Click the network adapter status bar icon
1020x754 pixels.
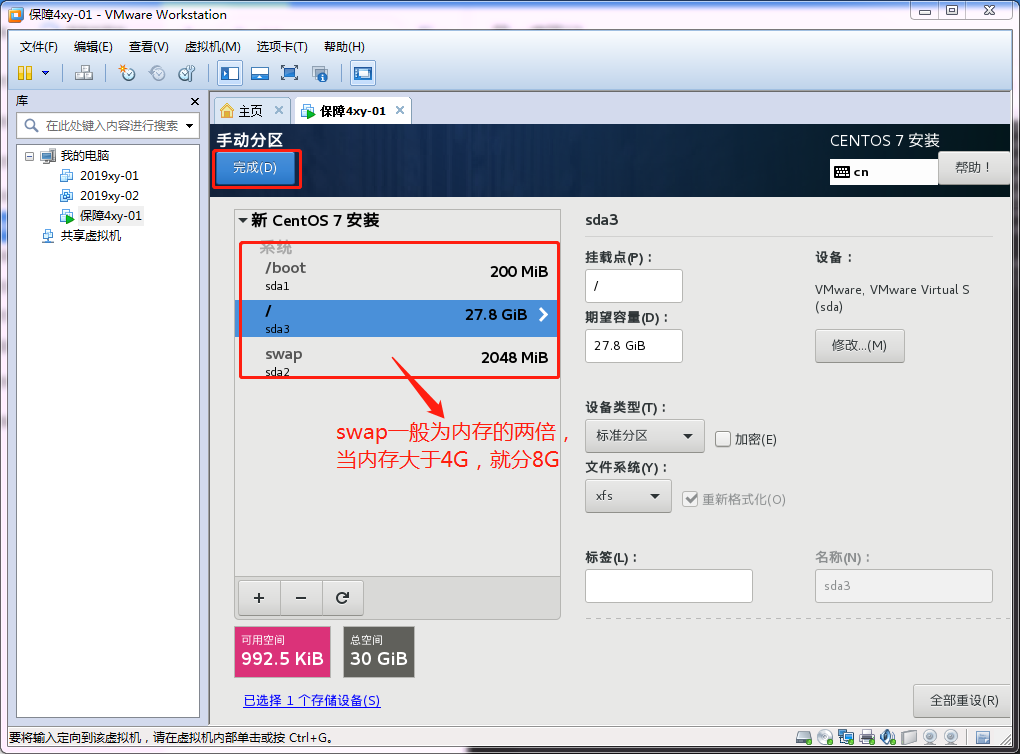(846, 737)
